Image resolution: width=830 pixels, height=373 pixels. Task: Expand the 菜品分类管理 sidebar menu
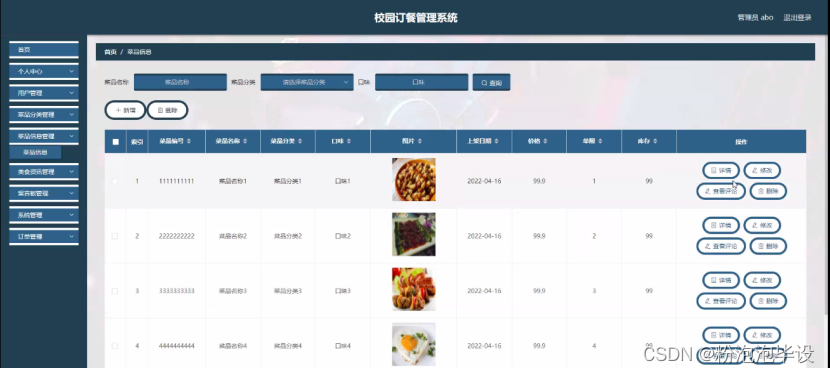pos(44,115)
